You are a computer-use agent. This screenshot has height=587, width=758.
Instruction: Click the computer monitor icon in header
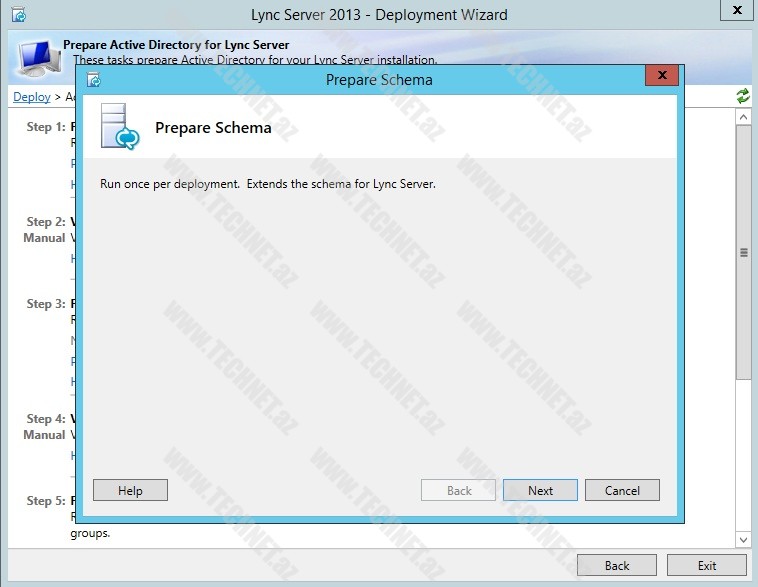pyautogui.click(x=40, y=58)
